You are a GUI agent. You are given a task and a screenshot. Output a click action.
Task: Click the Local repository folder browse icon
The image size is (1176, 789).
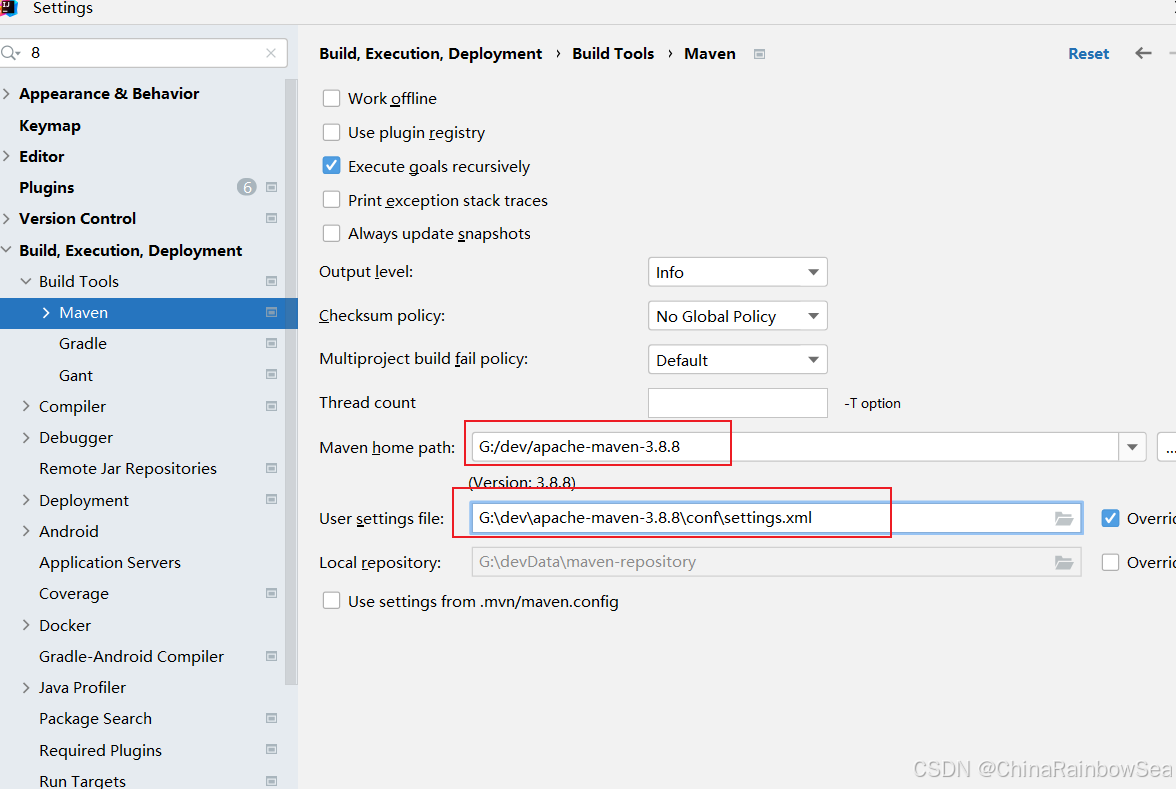pos(1064,562)
